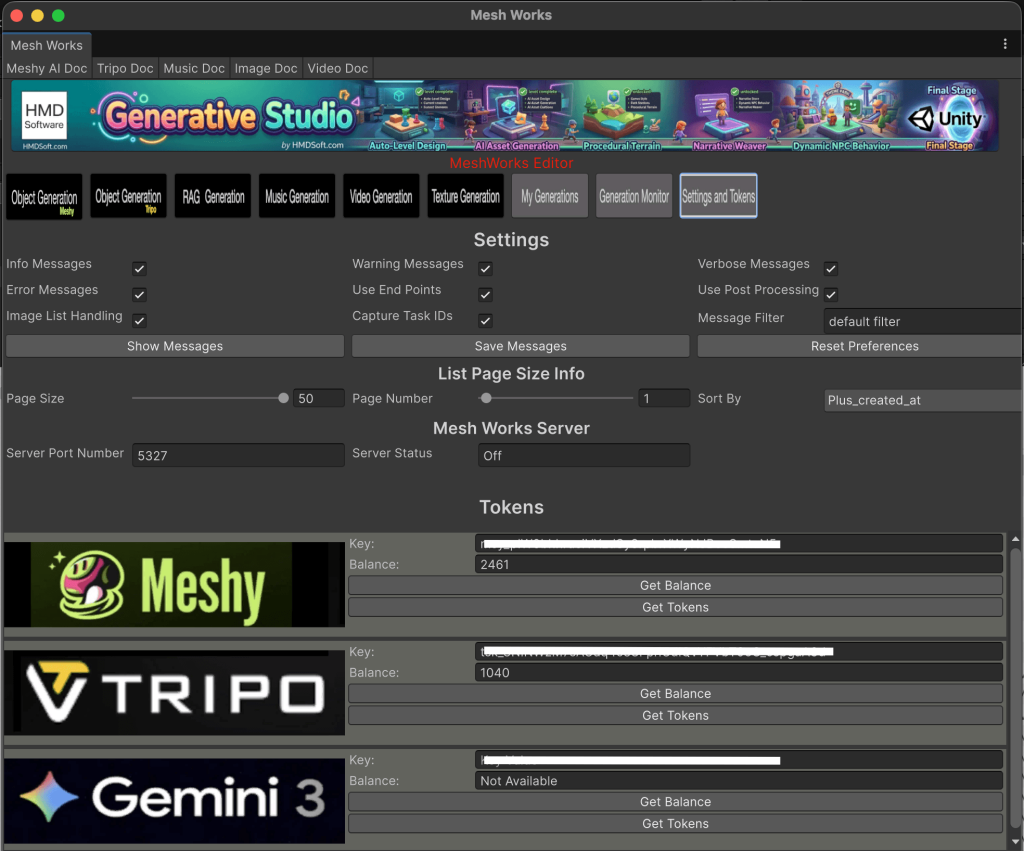Open Object Generation Tripo panel
Screen dimensions: 1024x851
point(129,196)
